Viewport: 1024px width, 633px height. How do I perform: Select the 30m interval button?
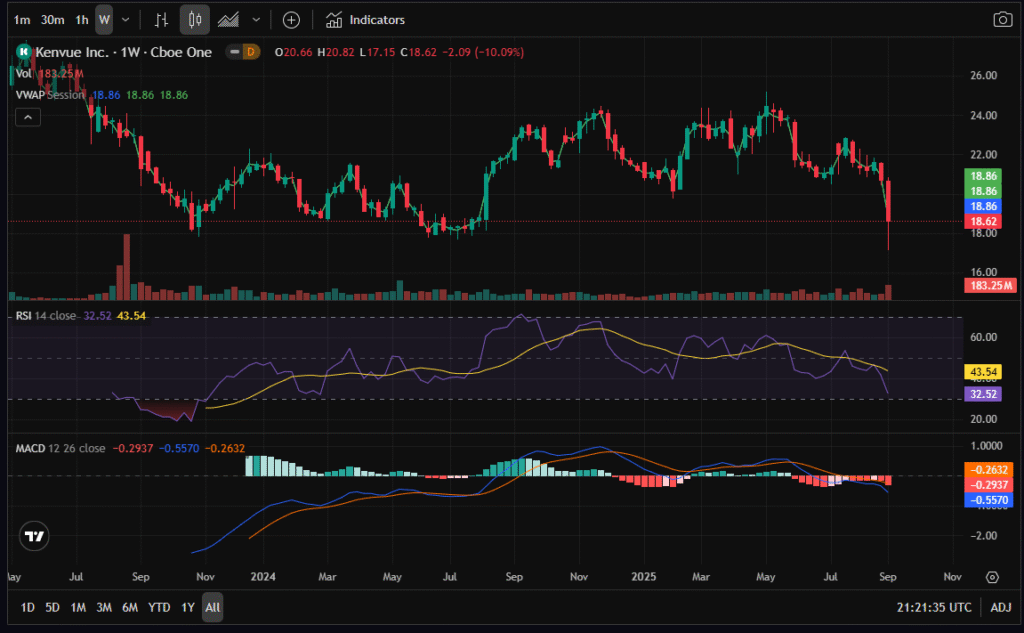pyautogui.click(x=53, y=19)
